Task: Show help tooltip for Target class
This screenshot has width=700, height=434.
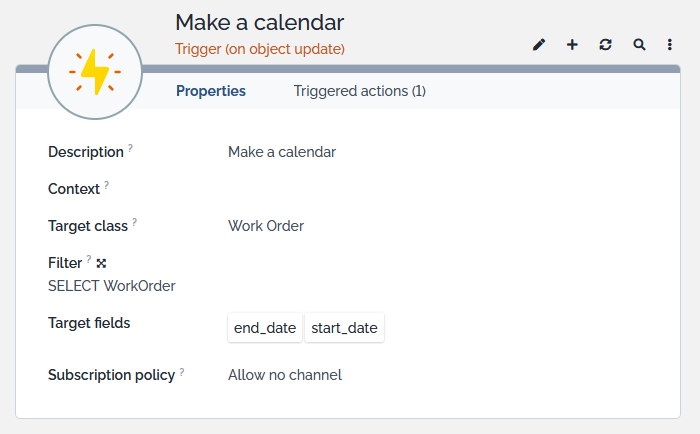Action: click(135, 222)
